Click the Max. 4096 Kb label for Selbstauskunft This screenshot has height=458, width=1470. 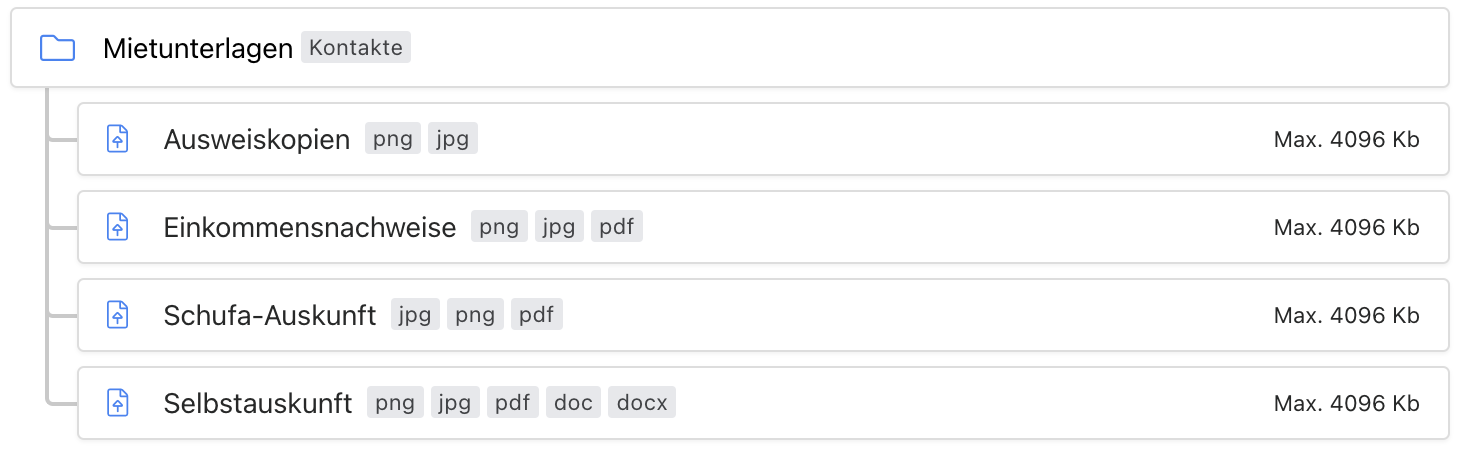[x=1346, y=404]
